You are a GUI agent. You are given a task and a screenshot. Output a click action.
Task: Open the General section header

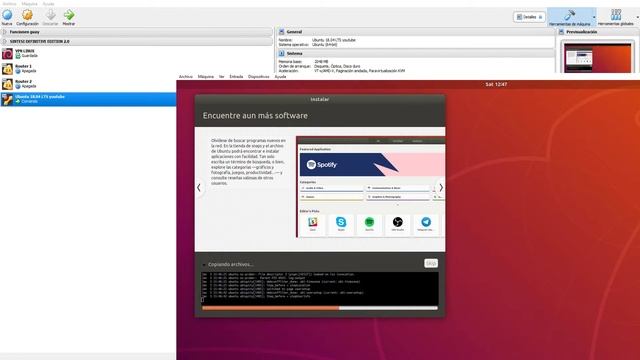tap(416, 32)
